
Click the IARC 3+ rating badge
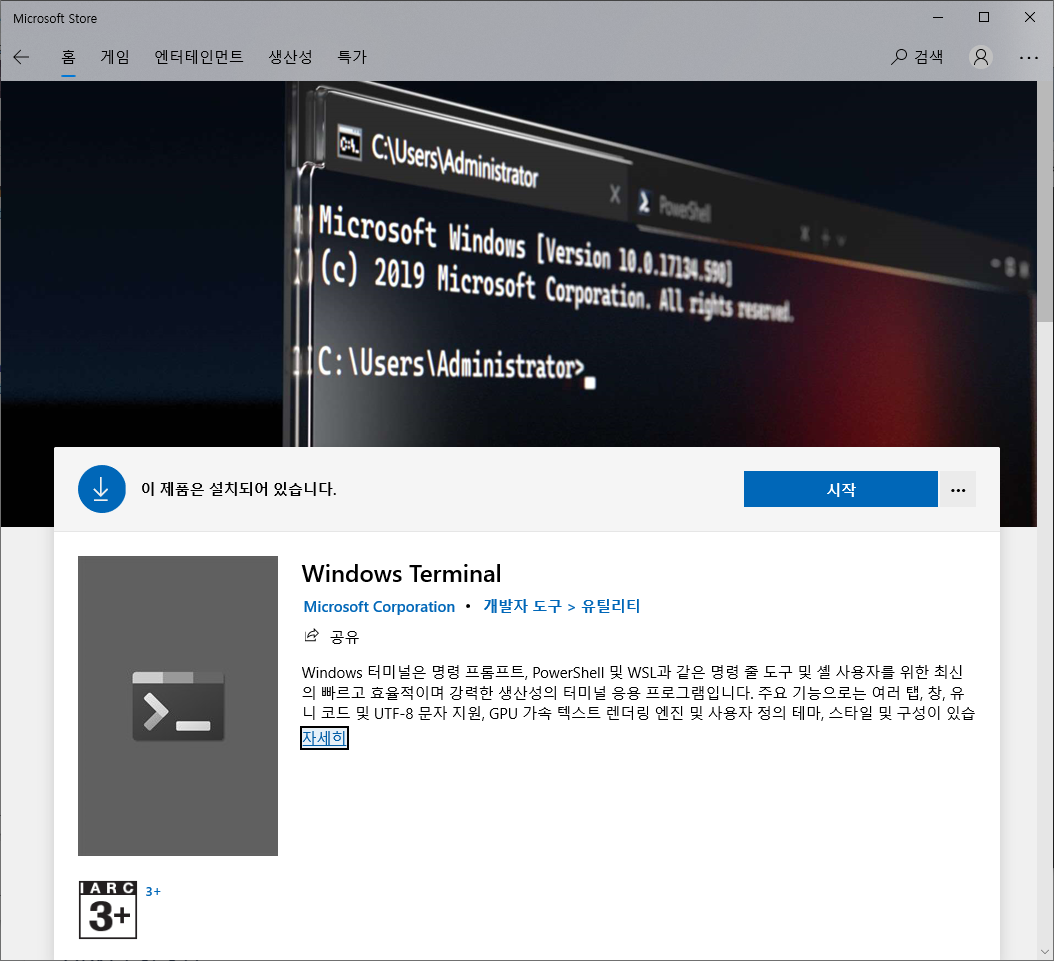click(108, 910)
